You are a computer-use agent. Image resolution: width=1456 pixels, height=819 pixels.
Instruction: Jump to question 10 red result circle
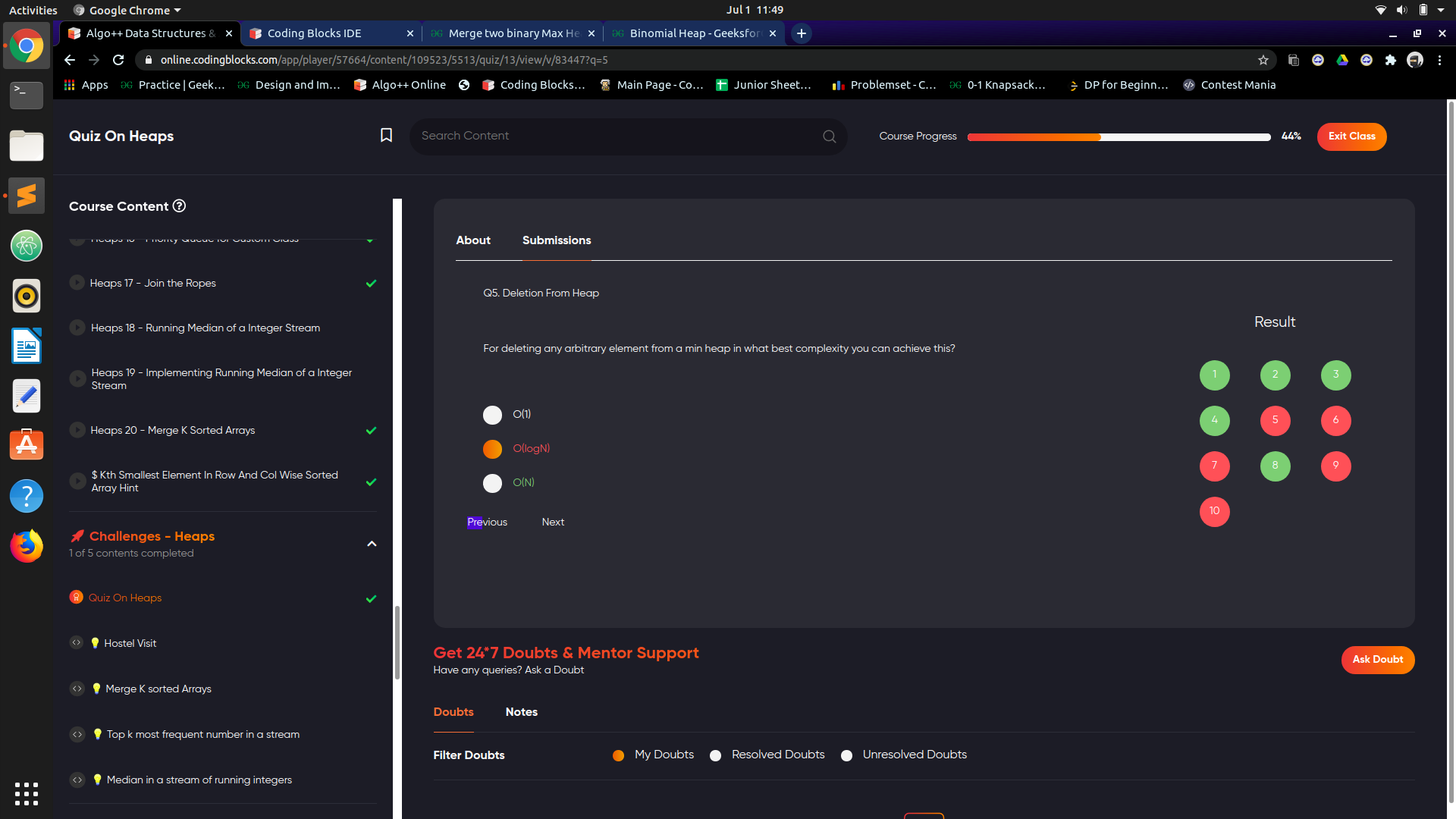coord(1214,511)
